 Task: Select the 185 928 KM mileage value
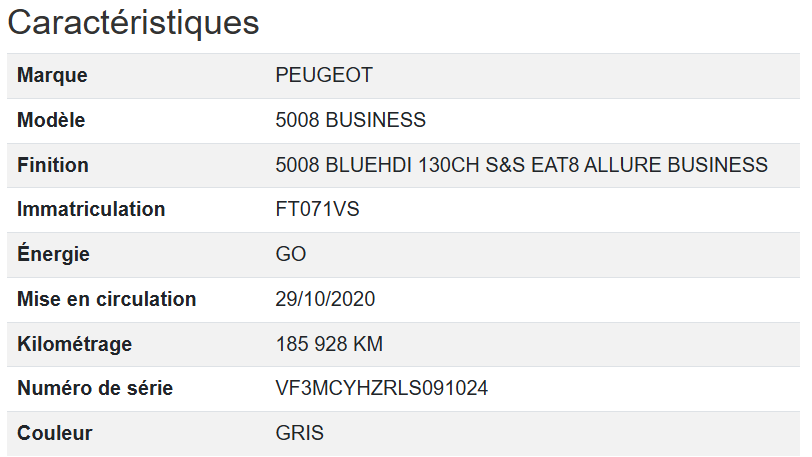click(x=329, y=345)
